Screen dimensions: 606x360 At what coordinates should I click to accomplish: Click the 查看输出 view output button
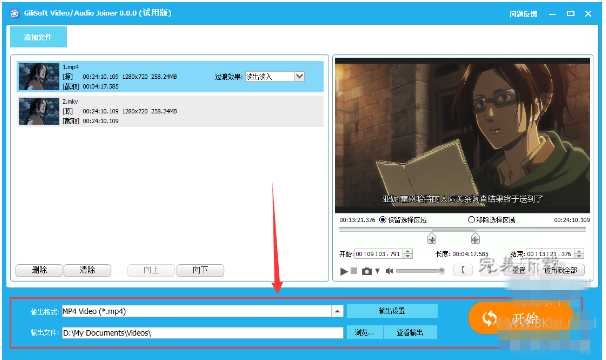point(410,332)
